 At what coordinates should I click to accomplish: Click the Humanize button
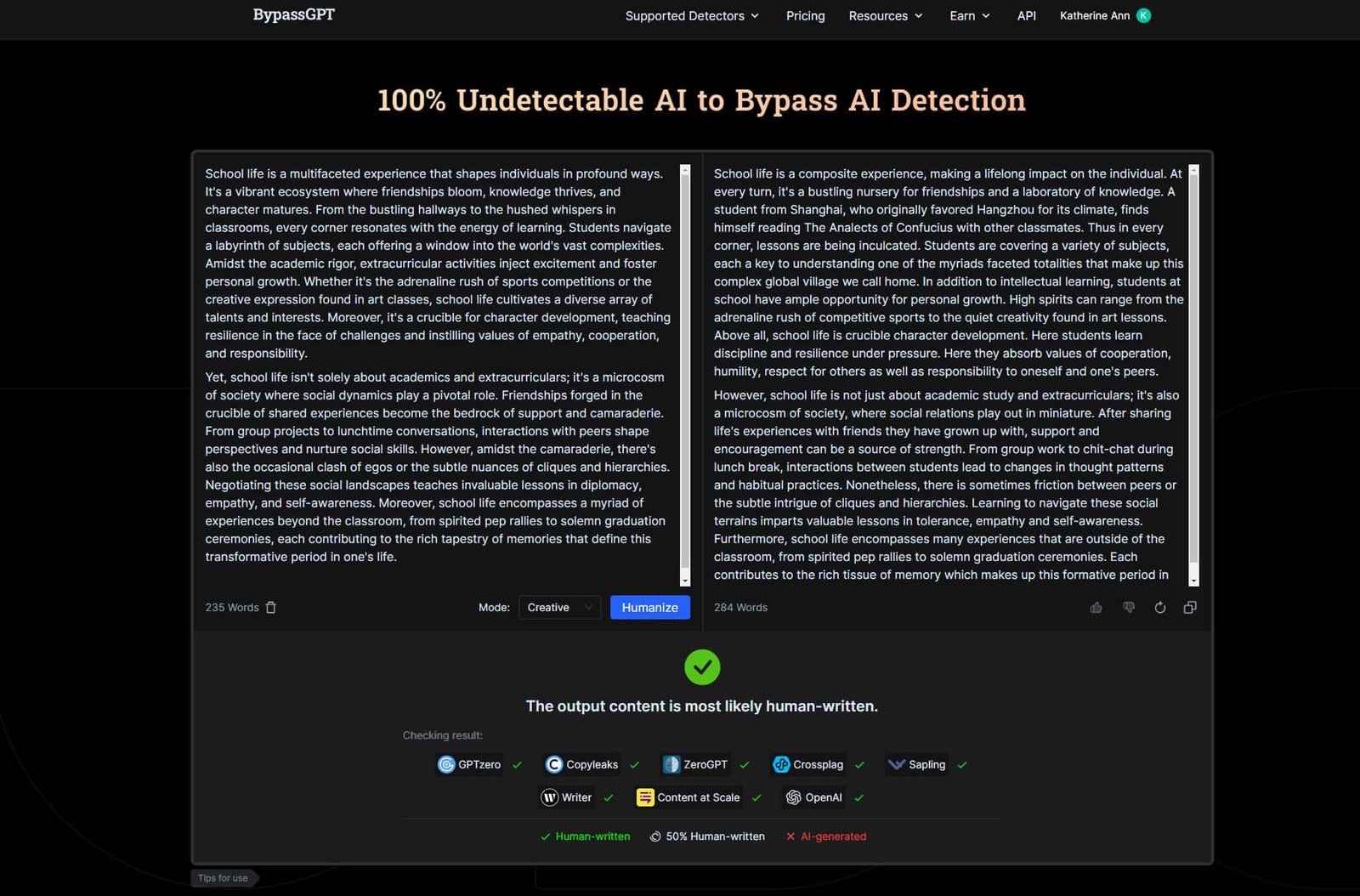tap(649, 607)
